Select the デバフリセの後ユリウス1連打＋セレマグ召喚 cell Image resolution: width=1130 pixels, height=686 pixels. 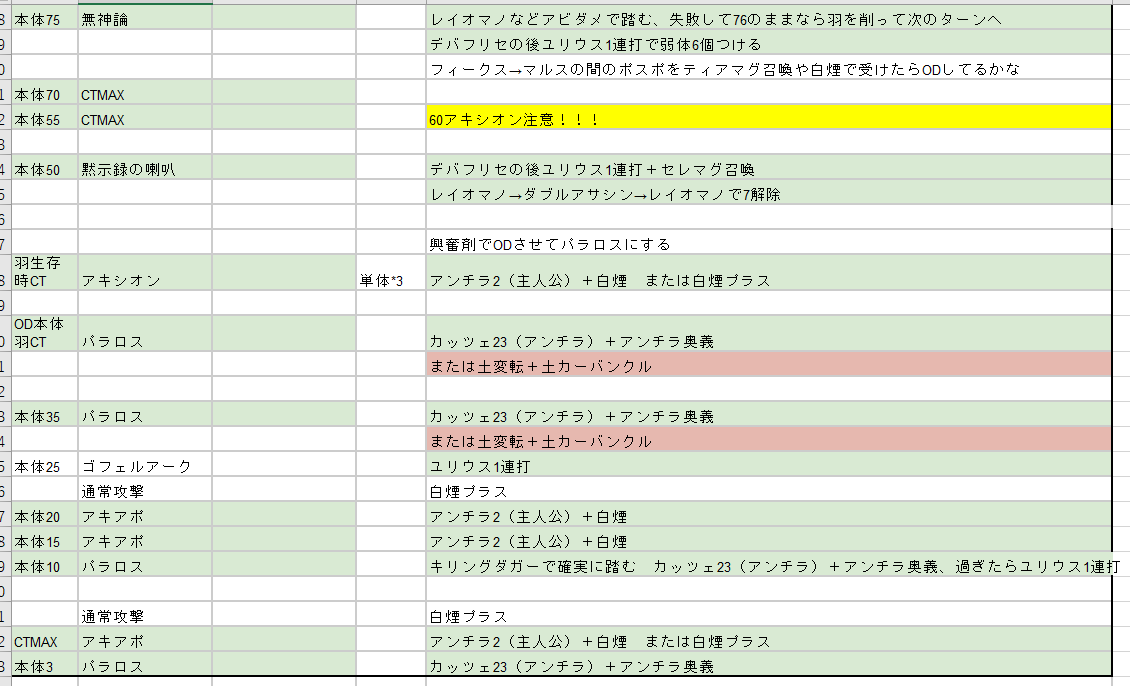(768, 169)
